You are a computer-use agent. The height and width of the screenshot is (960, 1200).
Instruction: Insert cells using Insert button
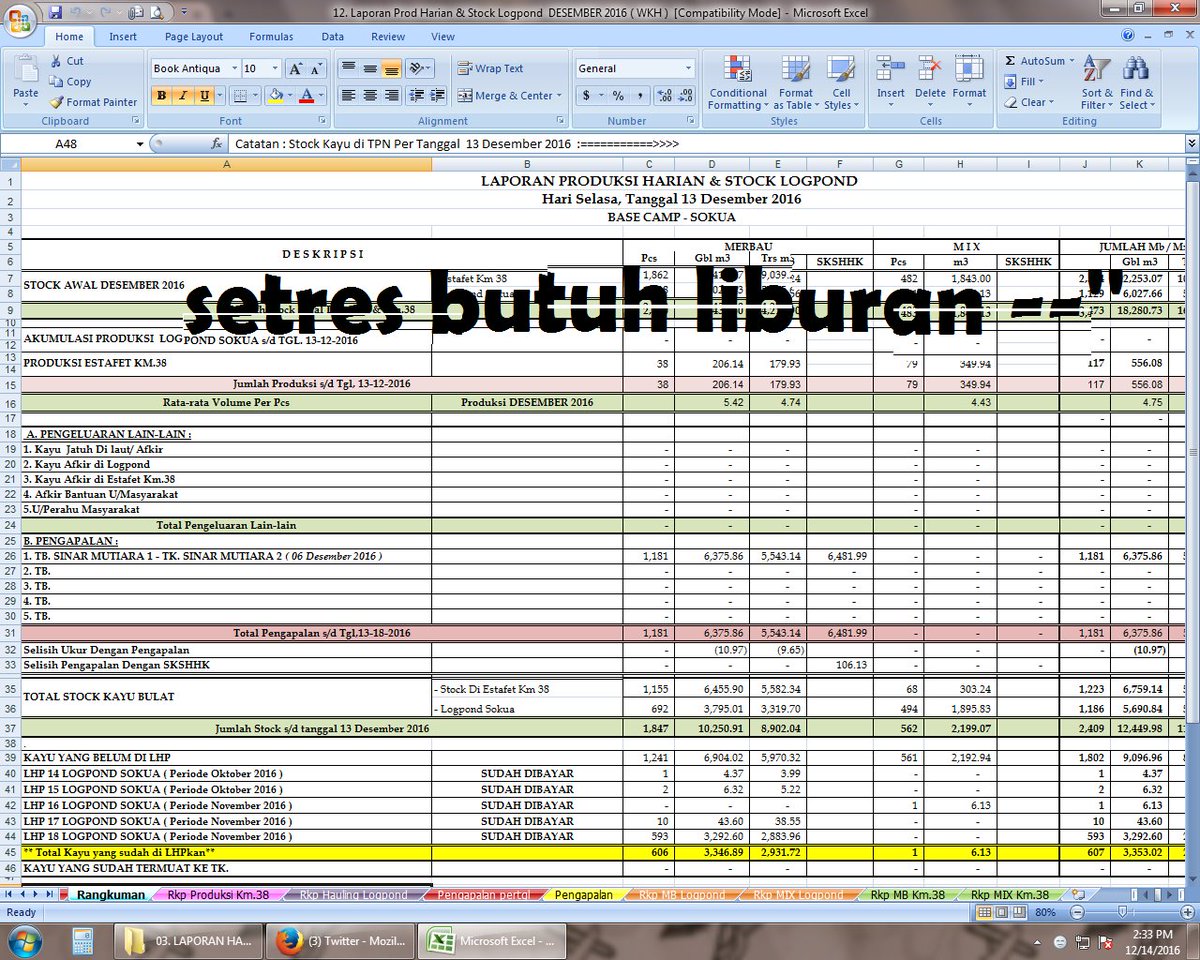[891, 81]
